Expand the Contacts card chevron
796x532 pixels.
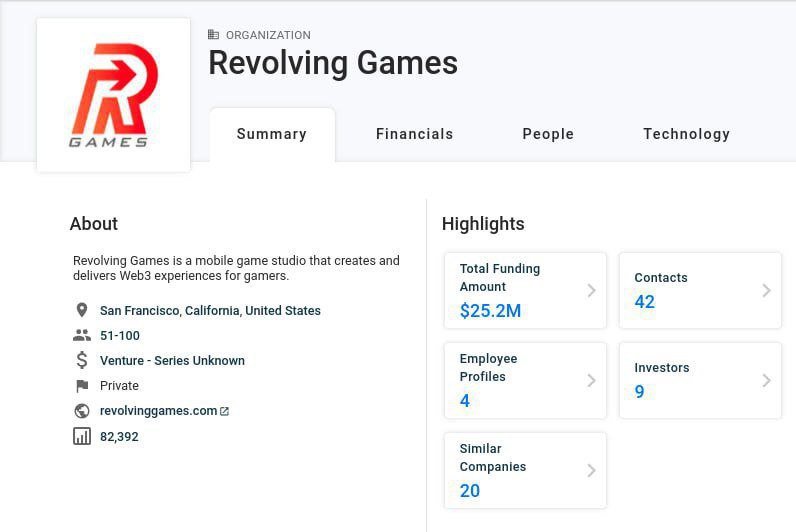(x=766, y=290)
